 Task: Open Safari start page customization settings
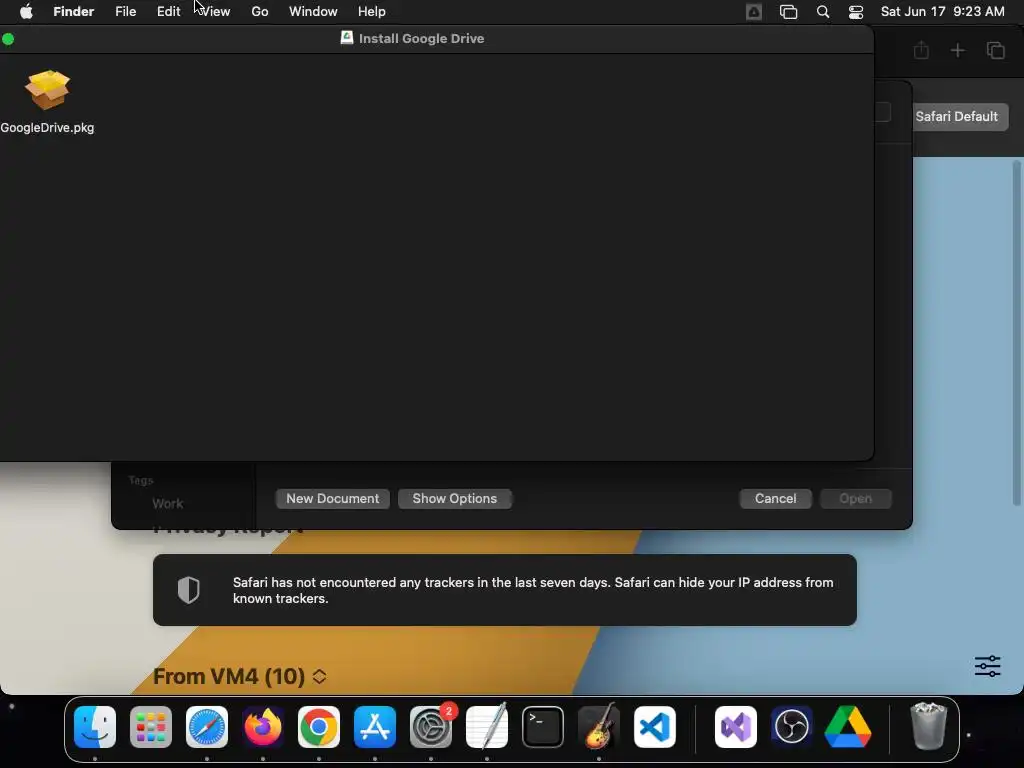click(x=987, y=666)
